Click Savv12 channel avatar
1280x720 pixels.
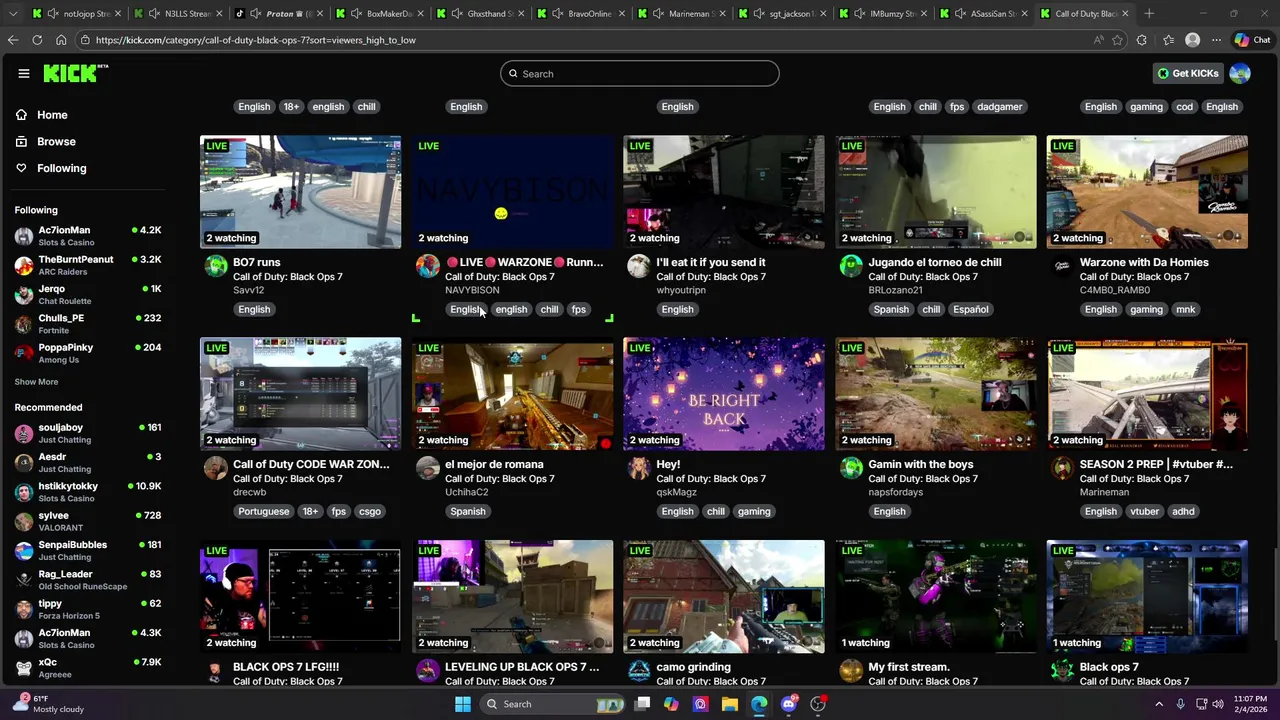click(x=215, y=266)
